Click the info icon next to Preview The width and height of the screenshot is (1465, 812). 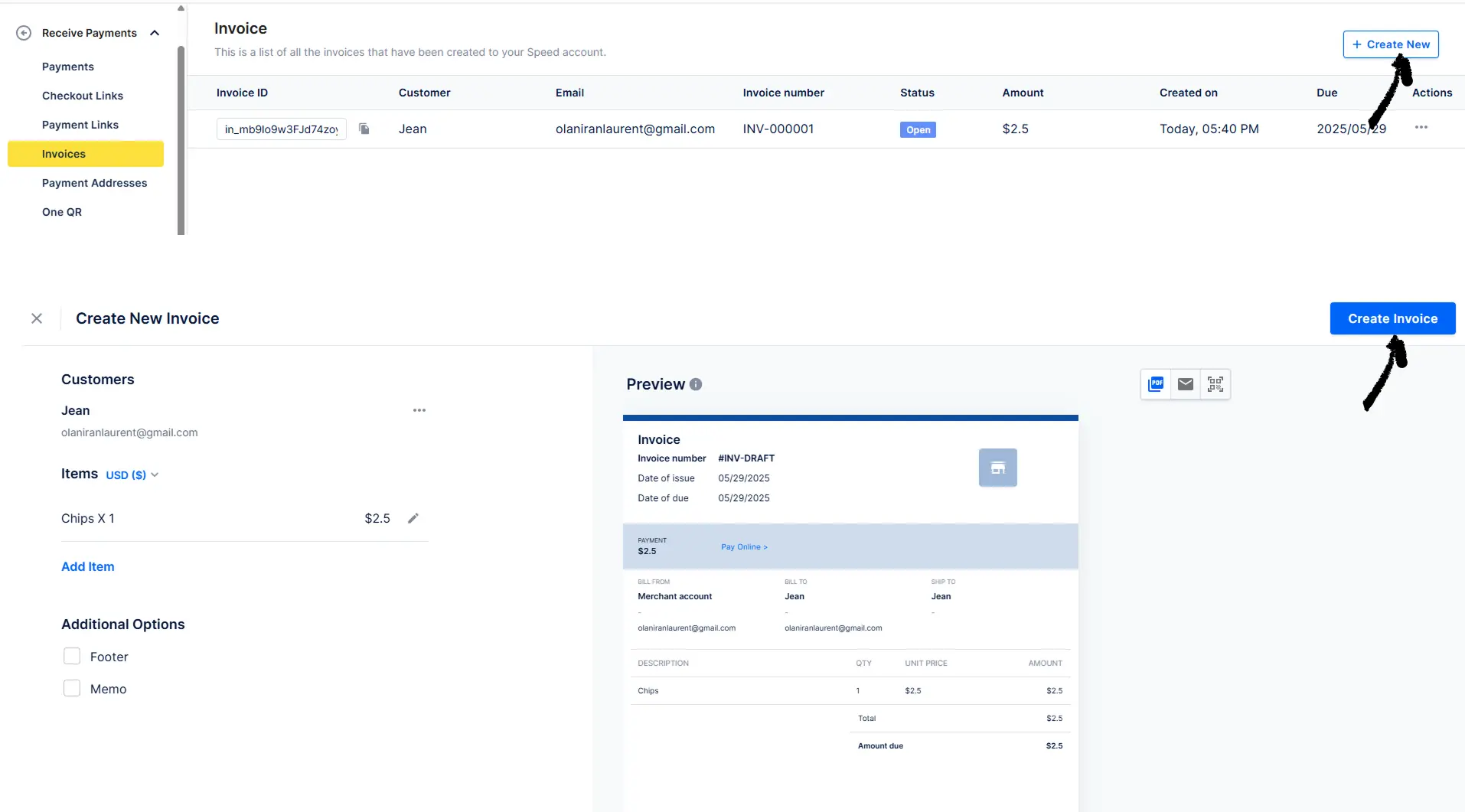(695, 384)
